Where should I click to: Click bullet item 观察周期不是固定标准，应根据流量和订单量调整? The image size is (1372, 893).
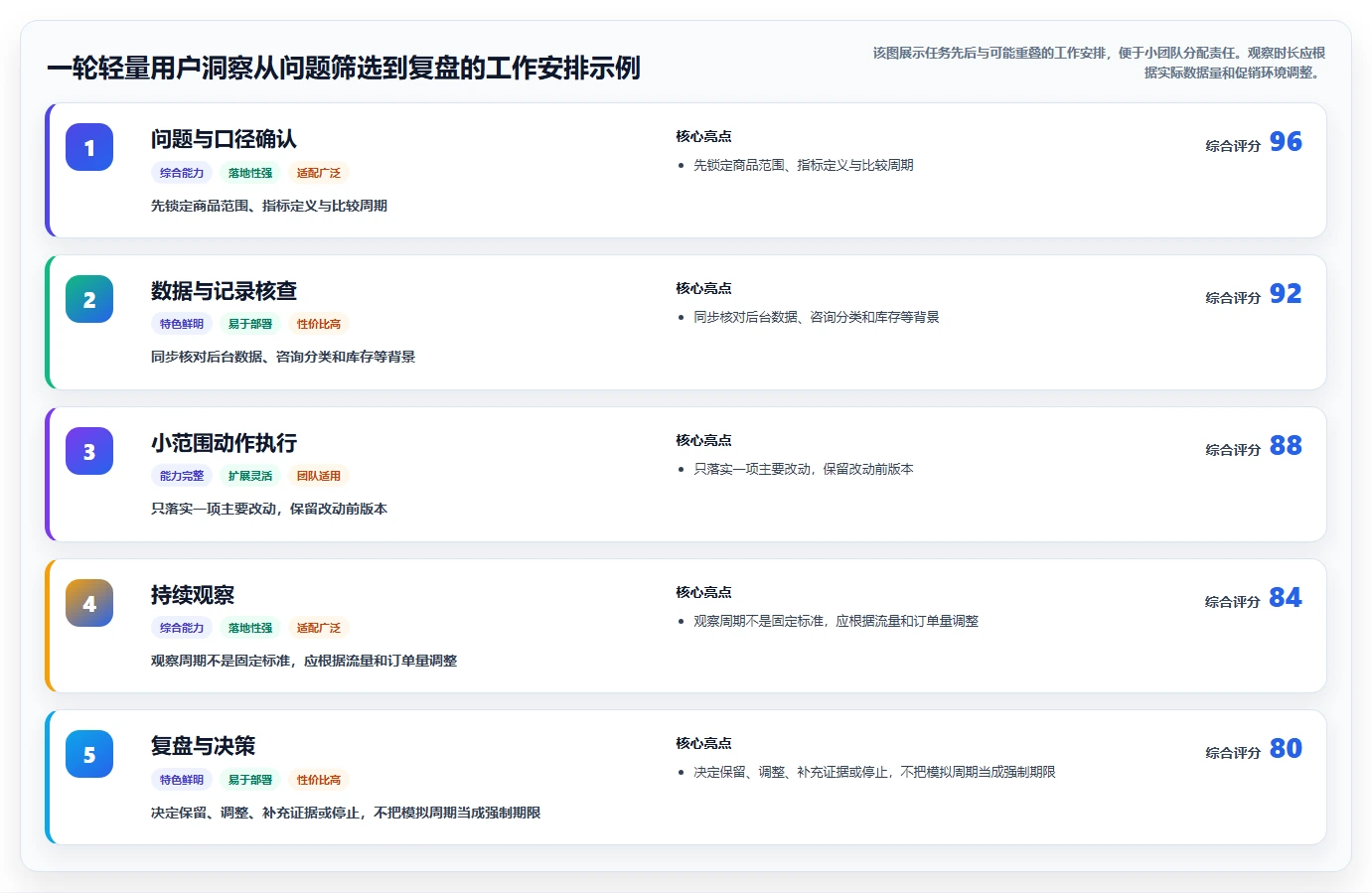tap(836, 622)
